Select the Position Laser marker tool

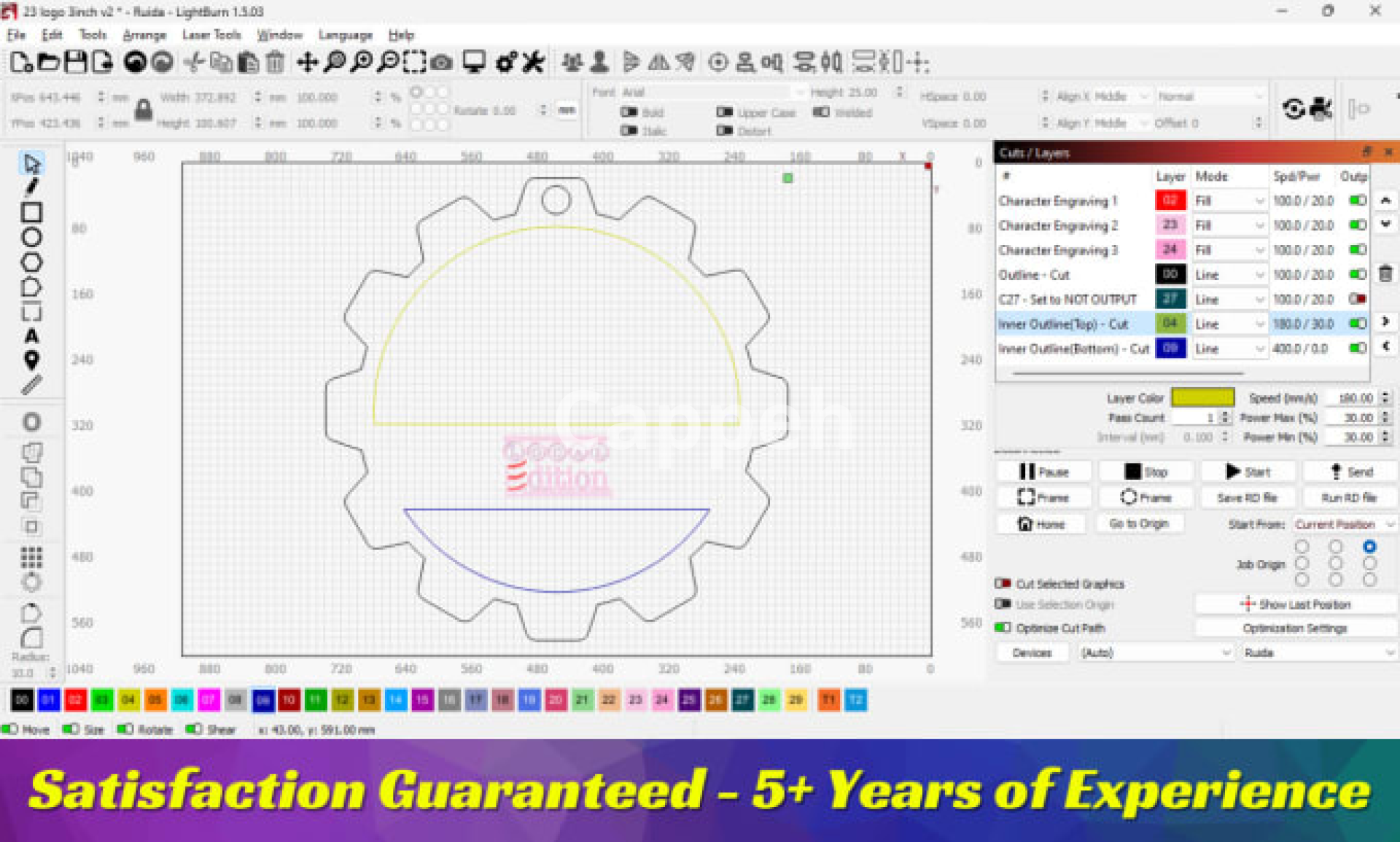coord(31,360)
